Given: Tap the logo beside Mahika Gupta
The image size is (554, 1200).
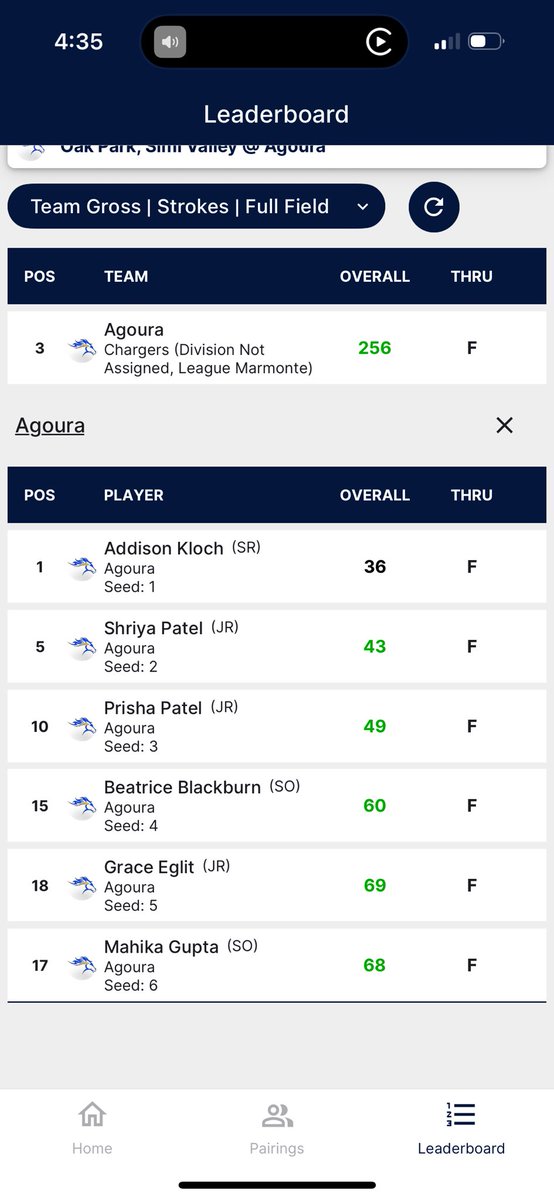Looking at the screenshot, I should pos(82,966).
